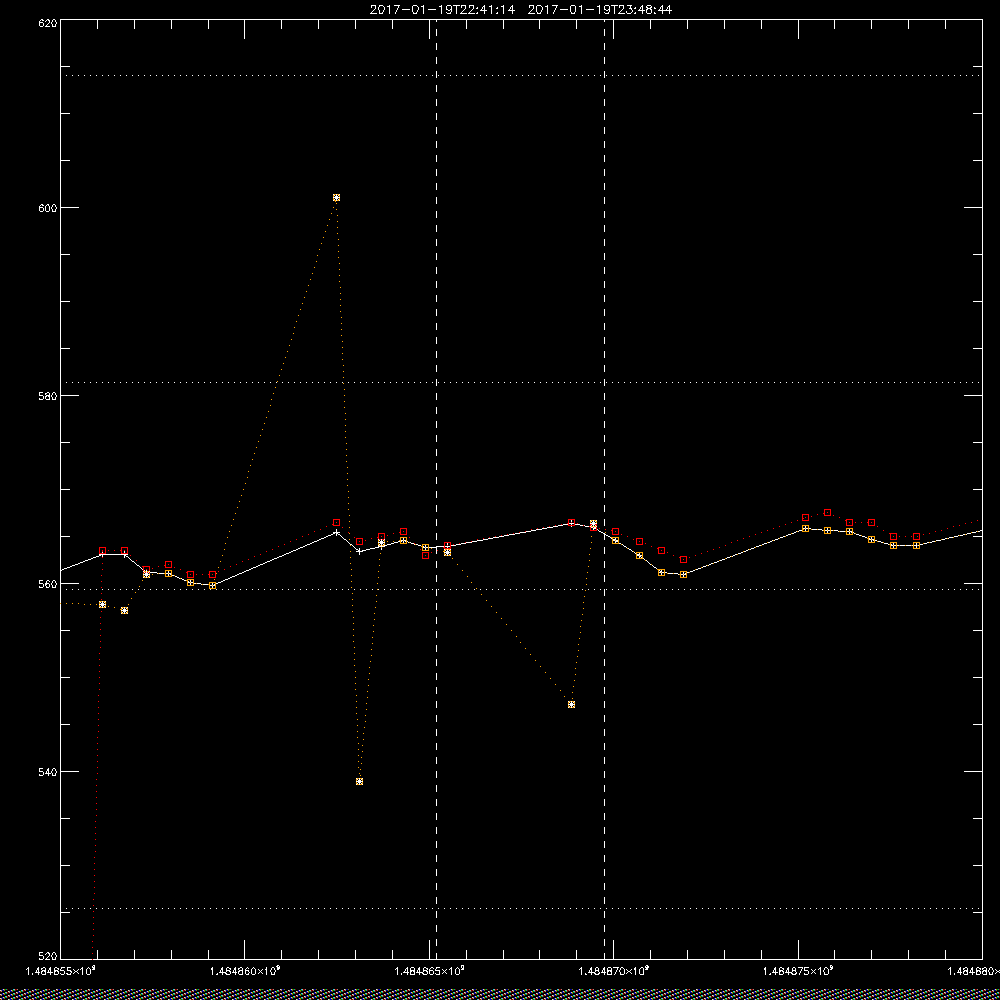Click the lowest orange data point near 539
This screenshot has height=1000, width=1000.
(360, 781)
